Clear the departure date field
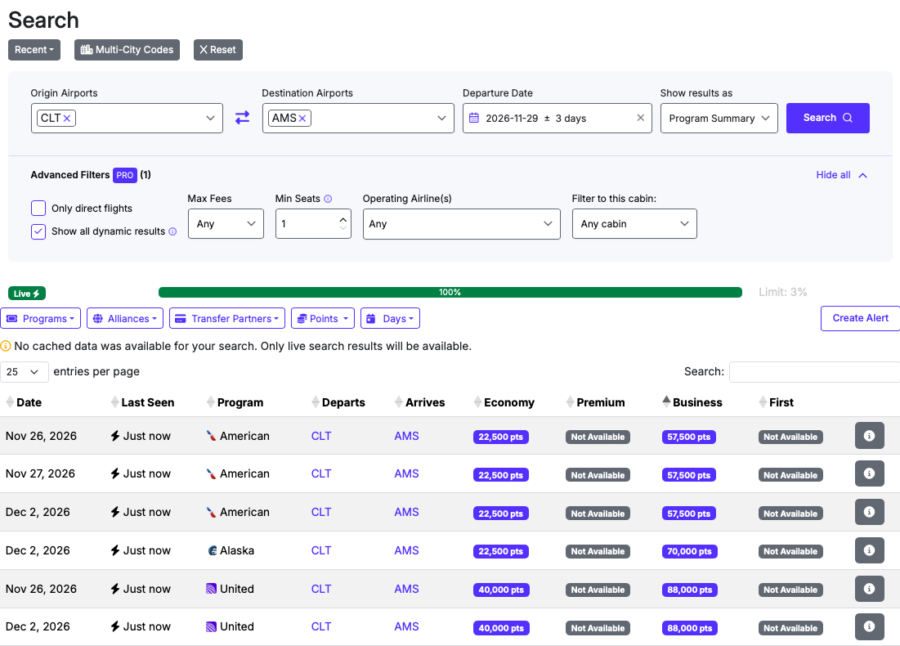The height and width of the screenshot is (646, 900). (641, 118)
